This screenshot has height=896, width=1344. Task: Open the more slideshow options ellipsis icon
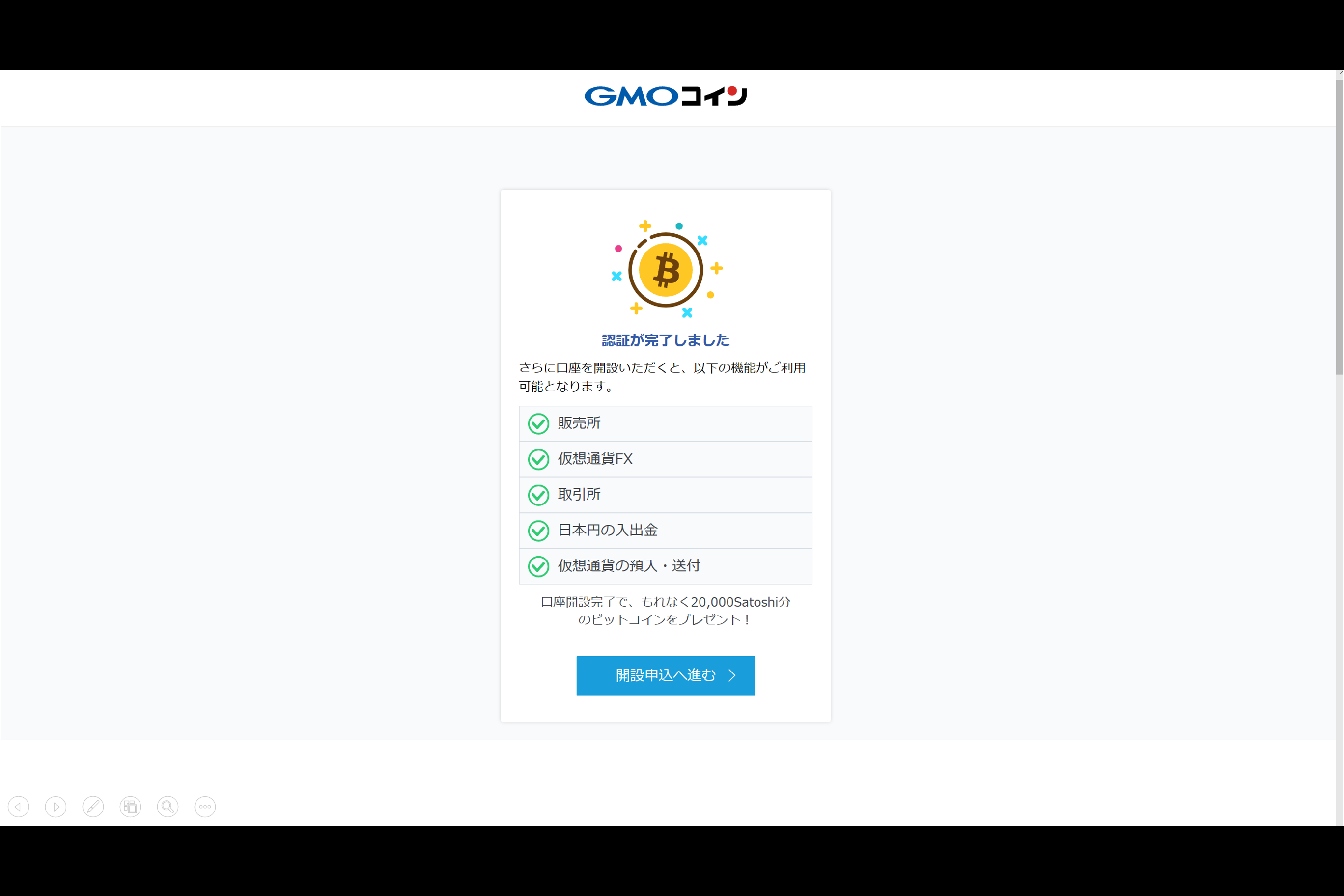205,806
